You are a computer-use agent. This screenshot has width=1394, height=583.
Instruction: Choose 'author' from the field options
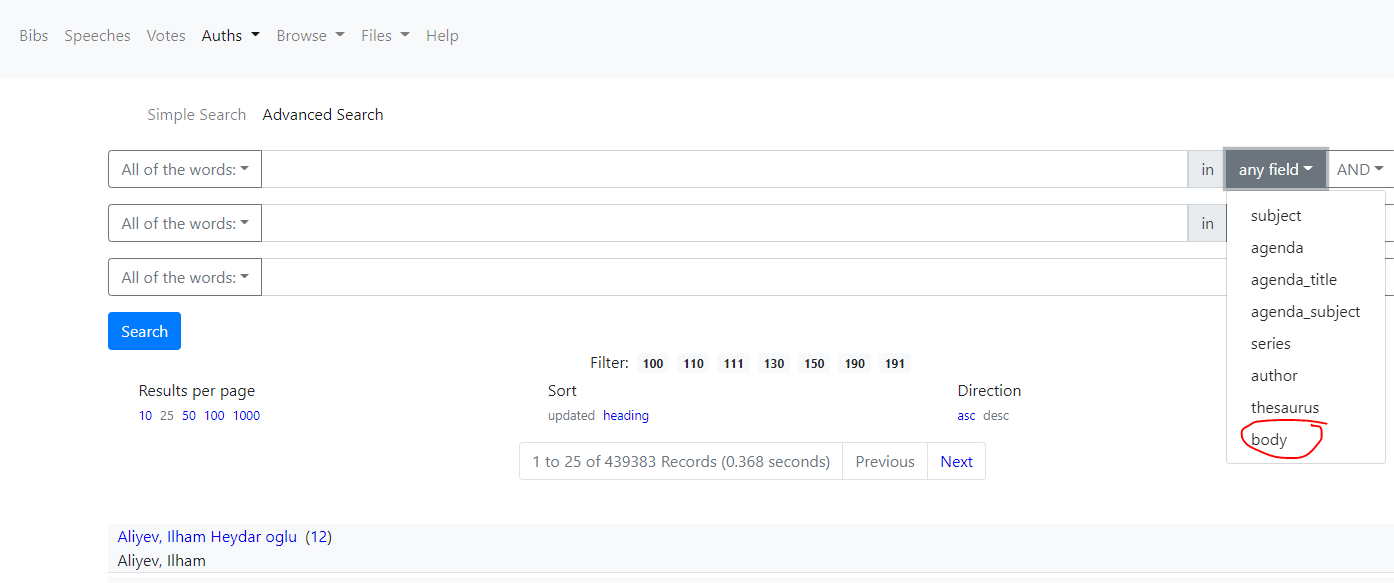pos(1274,375)
